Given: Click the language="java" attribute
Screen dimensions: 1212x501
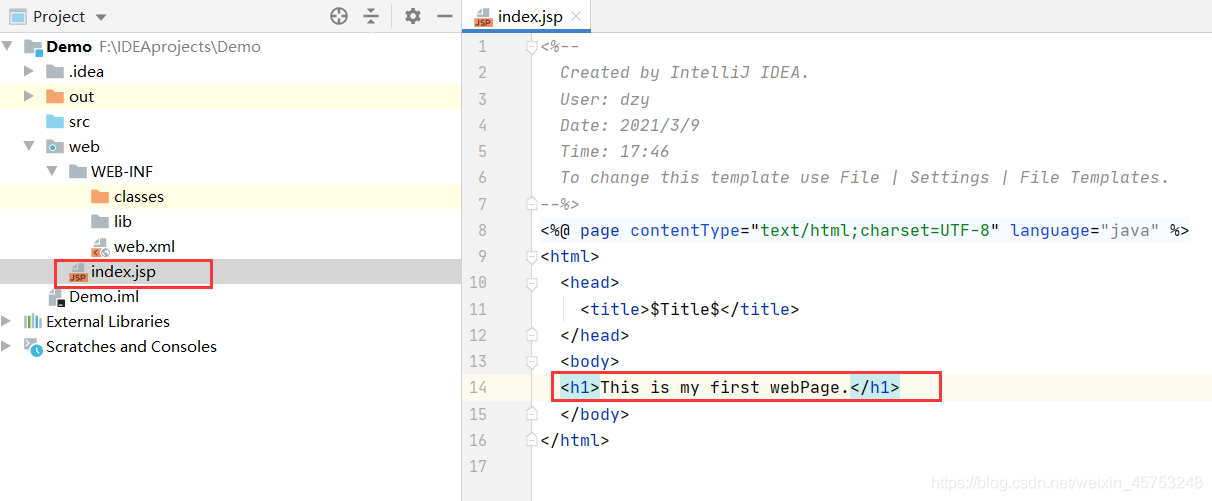Looking at the screenshot, I should [1085, 230].
